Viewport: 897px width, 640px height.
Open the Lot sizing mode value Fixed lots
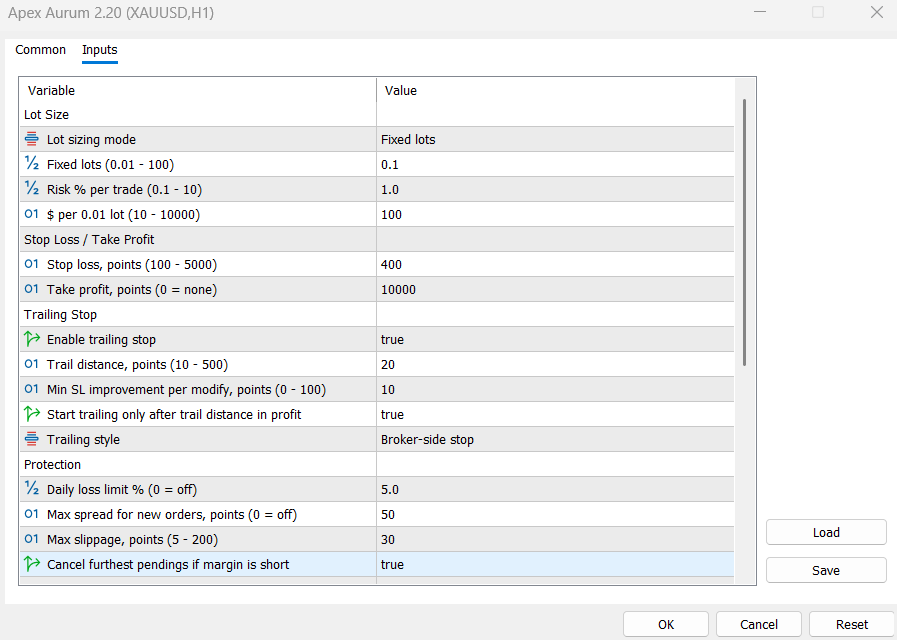point(555,139)
